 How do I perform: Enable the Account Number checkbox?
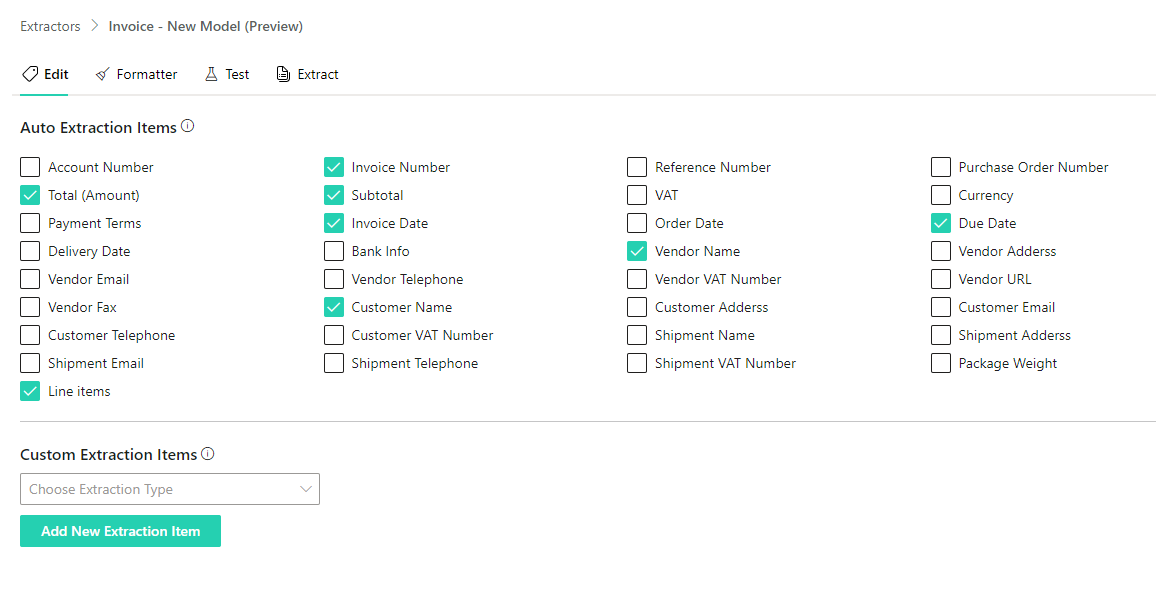[x=30, y=167]
